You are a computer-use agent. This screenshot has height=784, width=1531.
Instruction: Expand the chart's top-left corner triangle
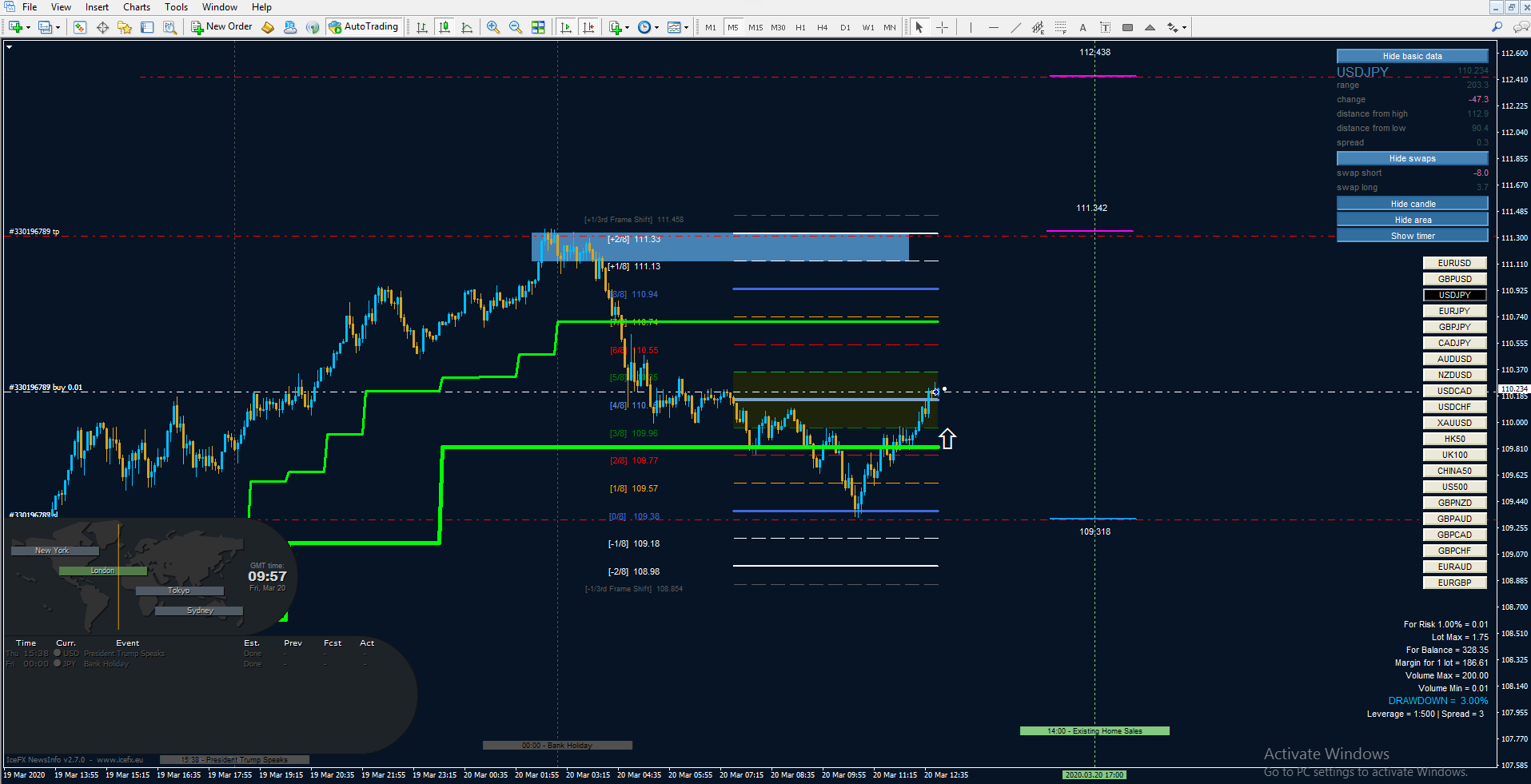coord(9,47)
